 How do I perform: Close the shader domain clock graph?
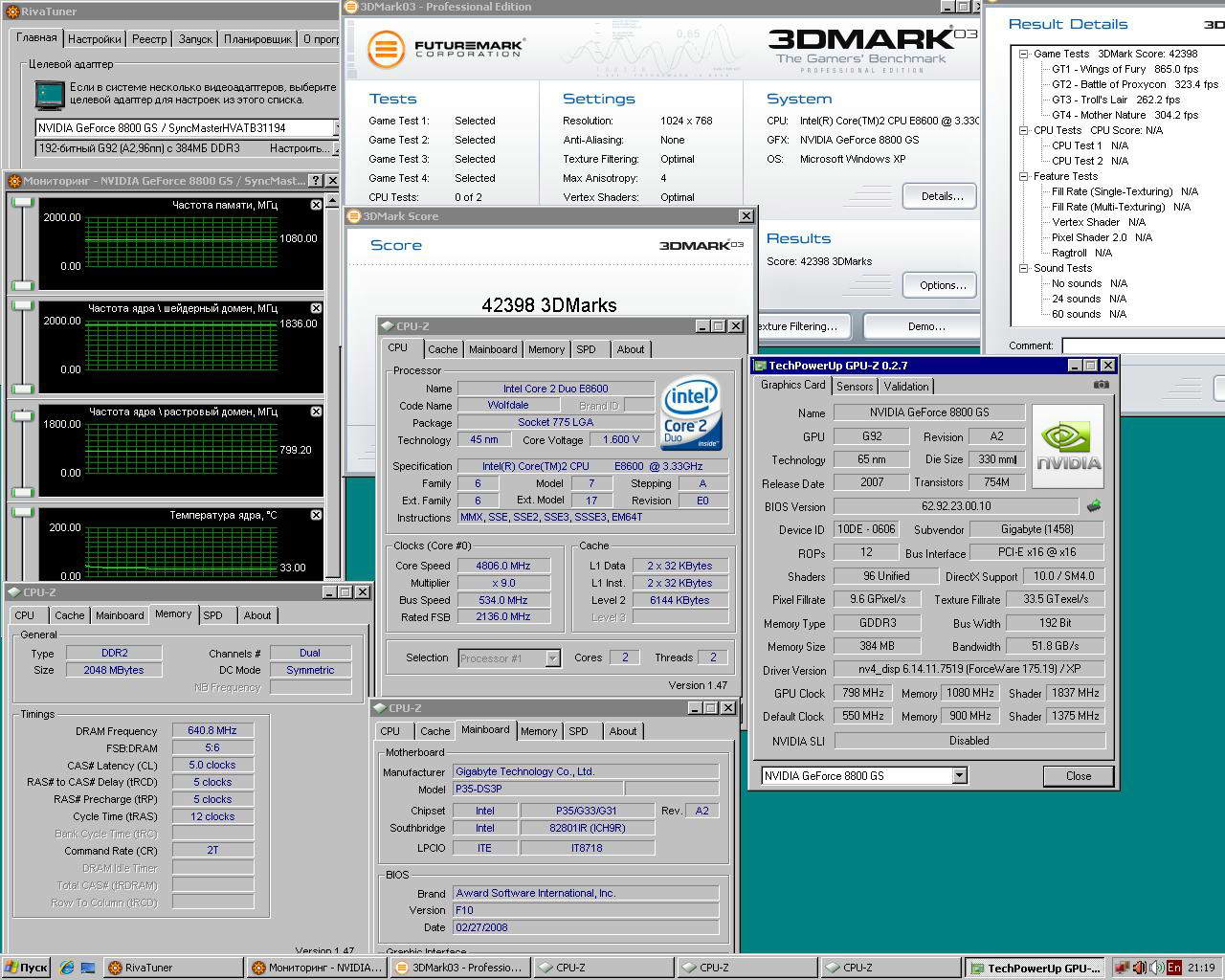[x=316, y=308]
